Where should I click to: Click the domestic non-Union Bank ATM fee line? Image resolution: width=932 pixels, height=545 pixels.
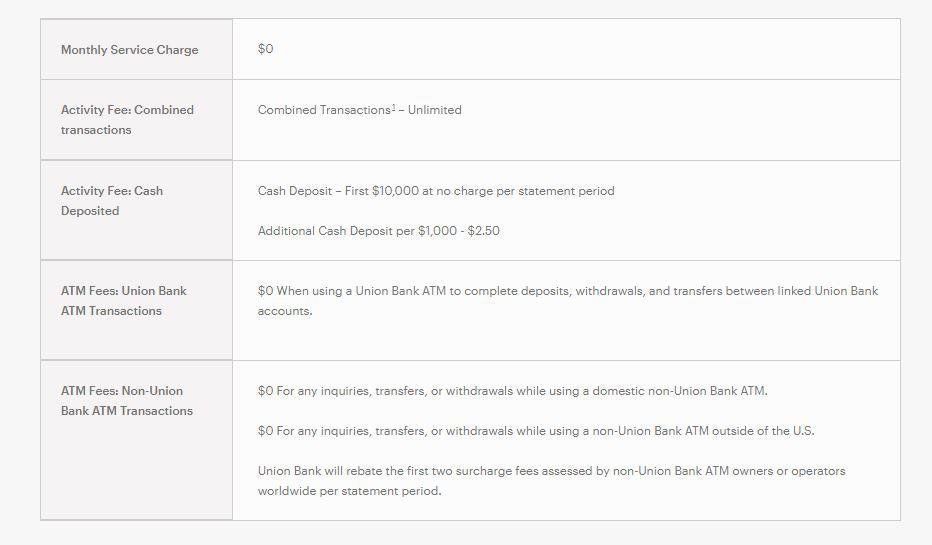512,391
